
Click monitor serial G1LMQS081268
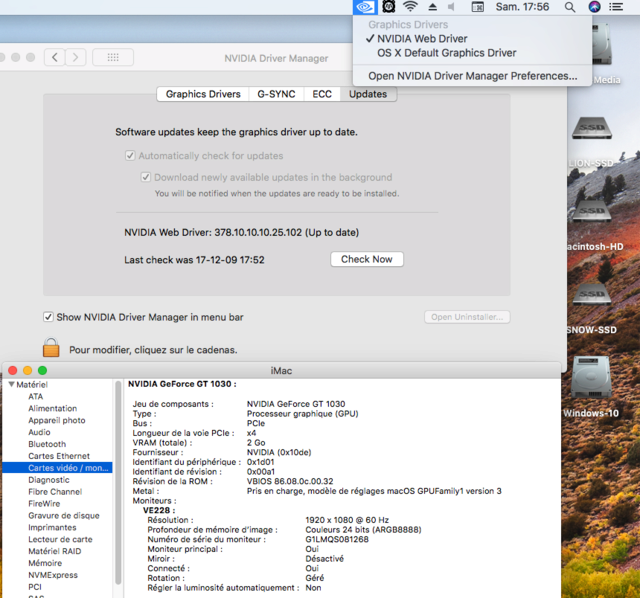[337, 539]
